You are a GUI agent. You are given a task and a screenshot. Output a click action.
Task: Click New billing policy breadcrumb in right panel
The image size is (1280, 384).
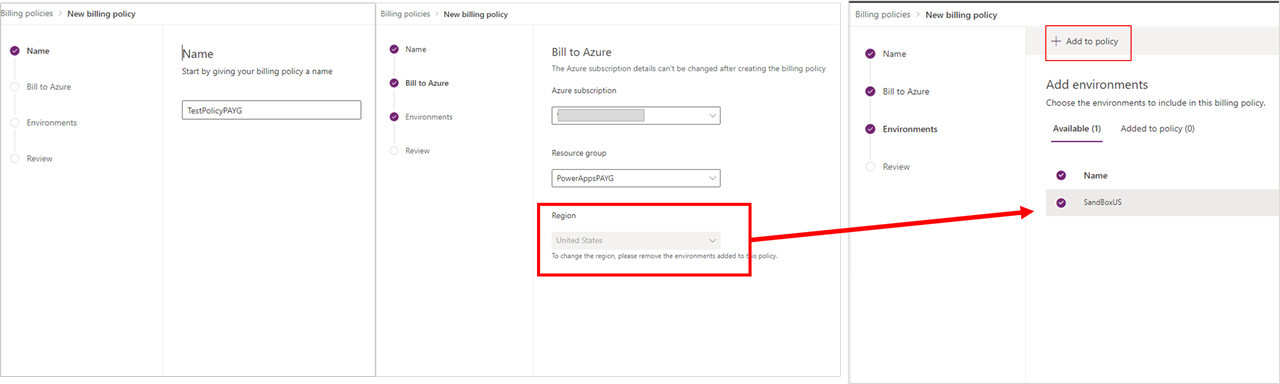pyautogui.click(x=961, y=15)
